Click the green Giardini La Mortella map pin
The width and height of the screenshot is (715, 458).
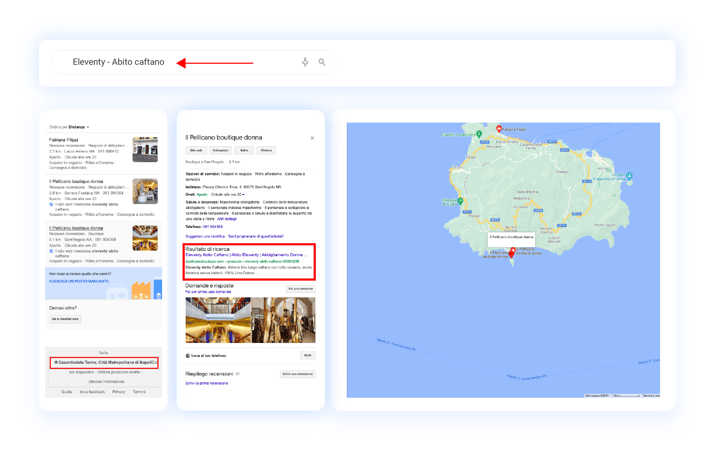(479, 134)
